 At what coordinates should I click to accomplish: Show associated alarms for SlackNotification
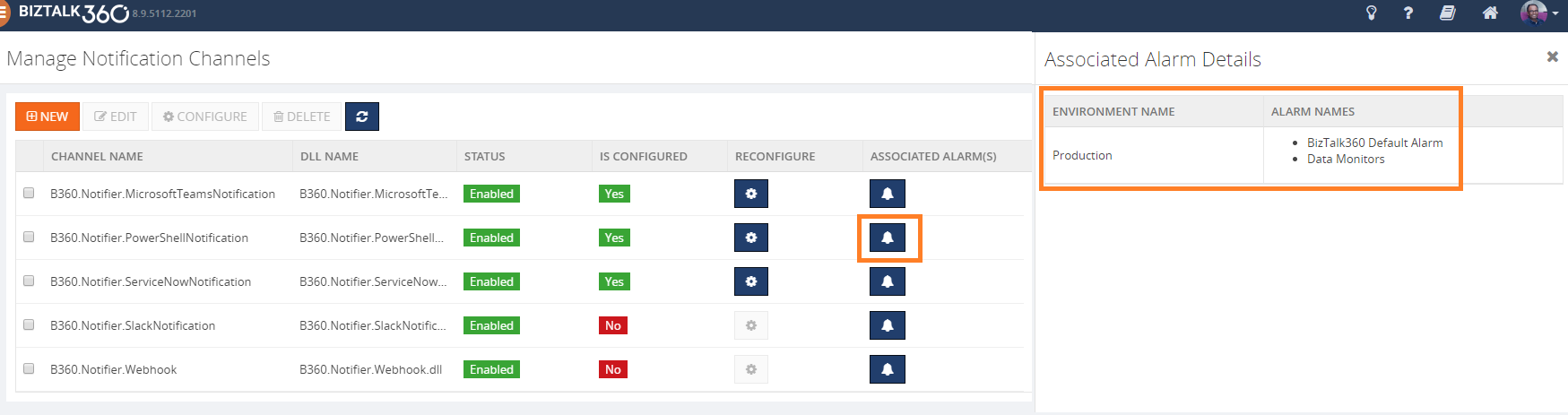[x=888, y=325]
